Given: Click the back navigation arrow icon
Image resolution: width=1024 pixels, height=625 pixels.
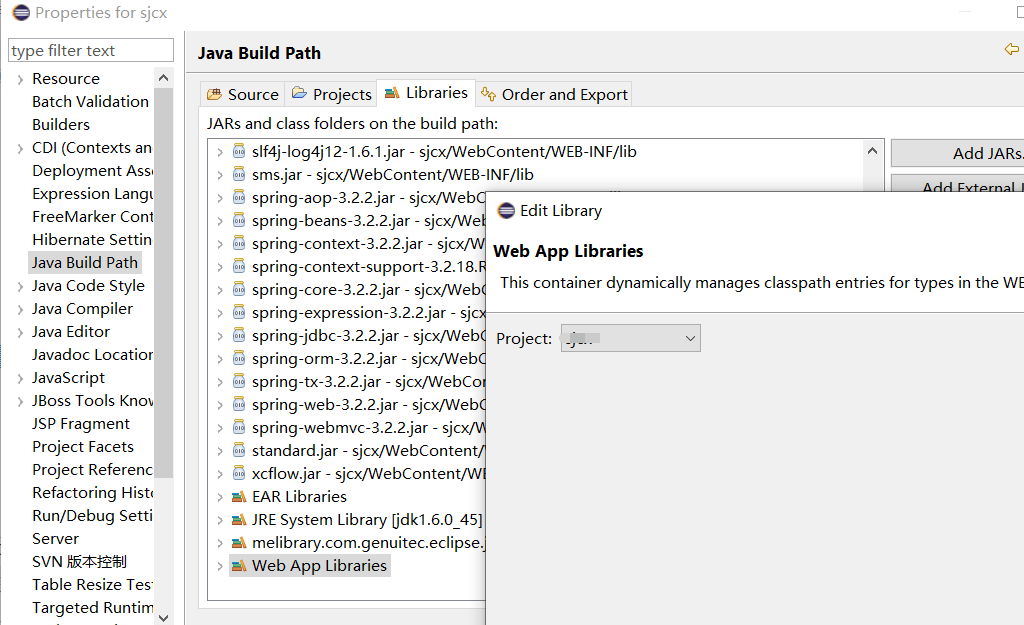Looking at the screenshot, I should [1012, 49].
